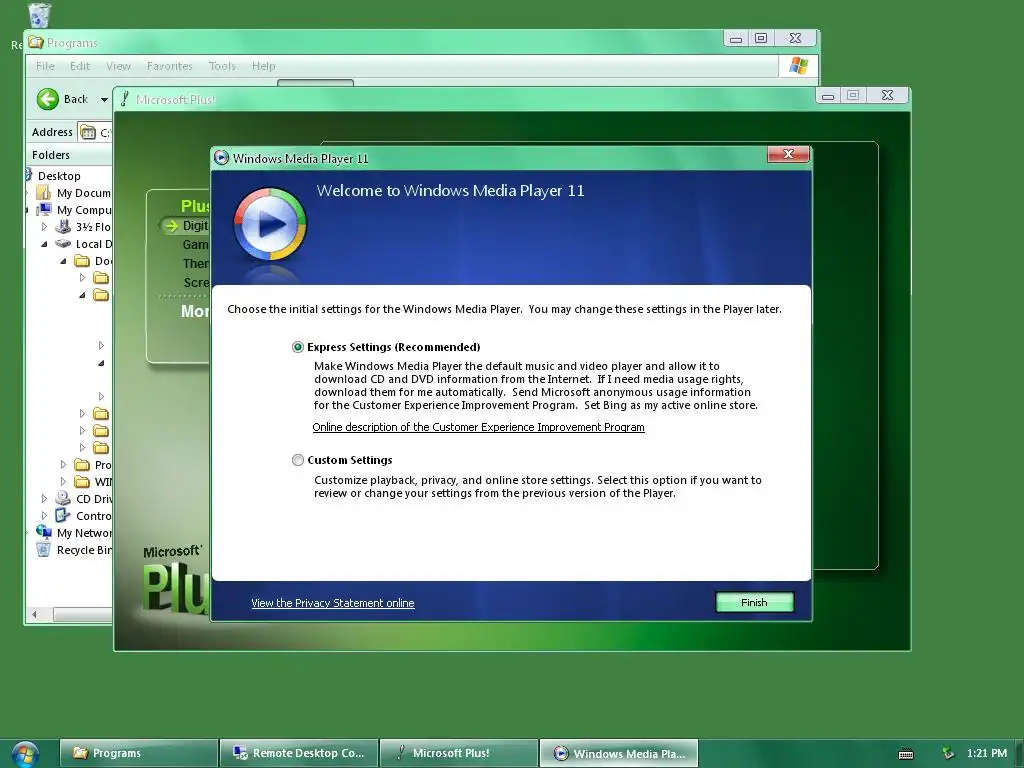
Task: Click the My Documents folder icon
Action: tap(43, 193)
